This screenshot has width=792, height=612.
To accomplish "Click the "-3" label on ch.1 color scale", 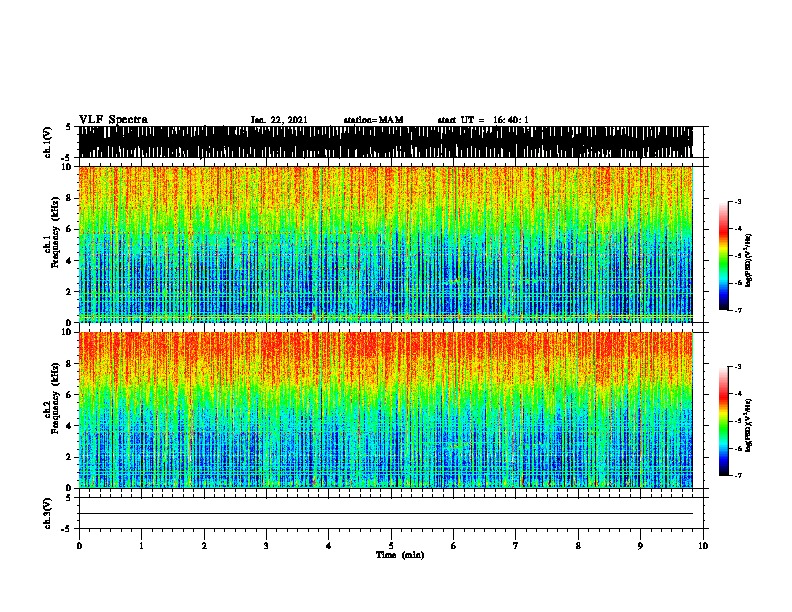I will (x=737, y=202).
